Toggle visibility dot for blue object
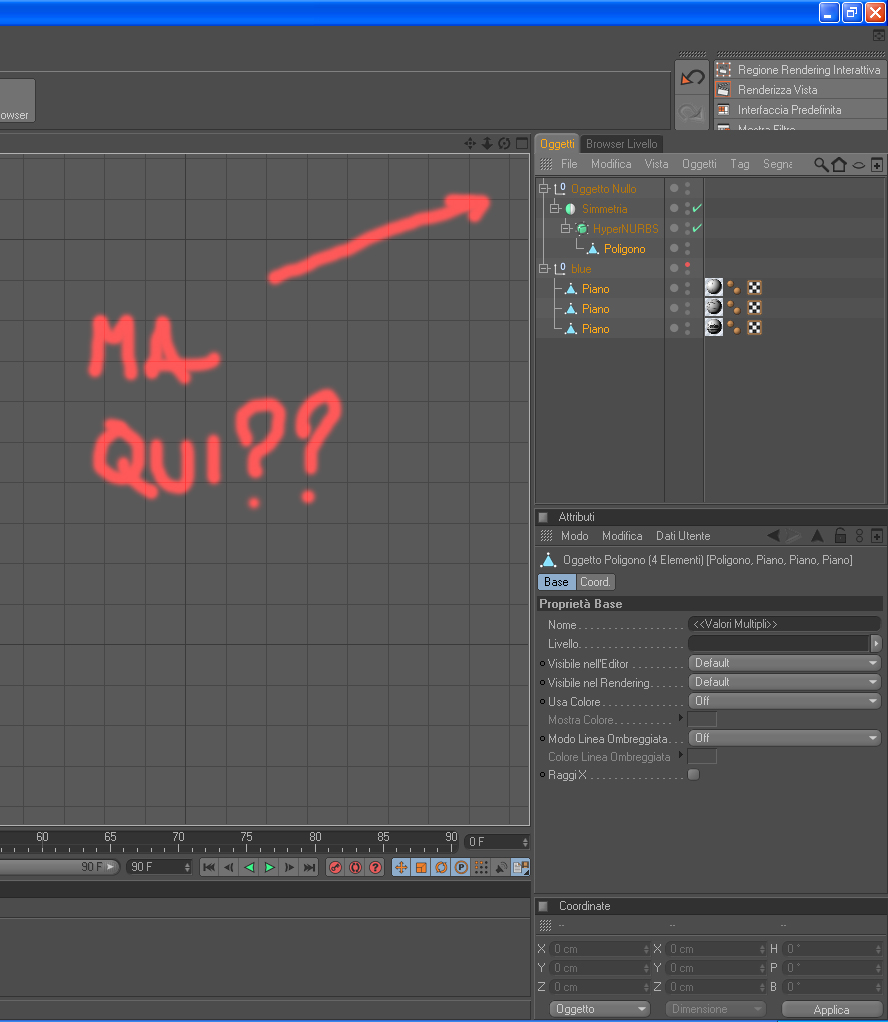 coord(674,268)
